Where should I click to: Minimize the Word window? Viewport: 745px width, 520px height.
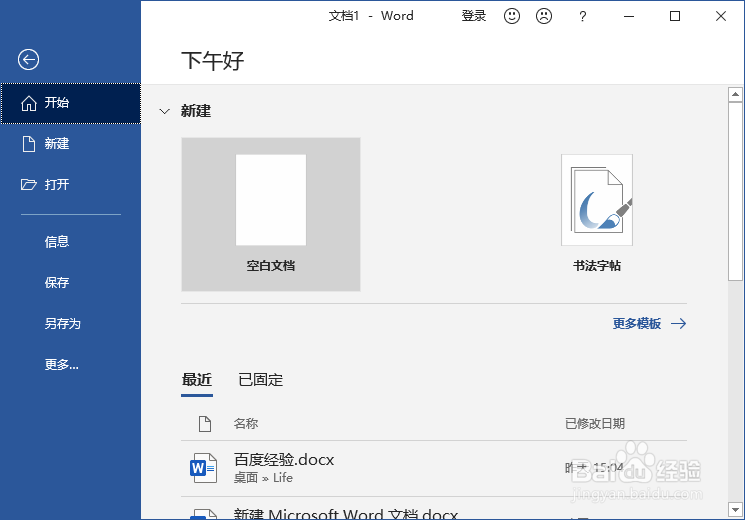point(629,16)
